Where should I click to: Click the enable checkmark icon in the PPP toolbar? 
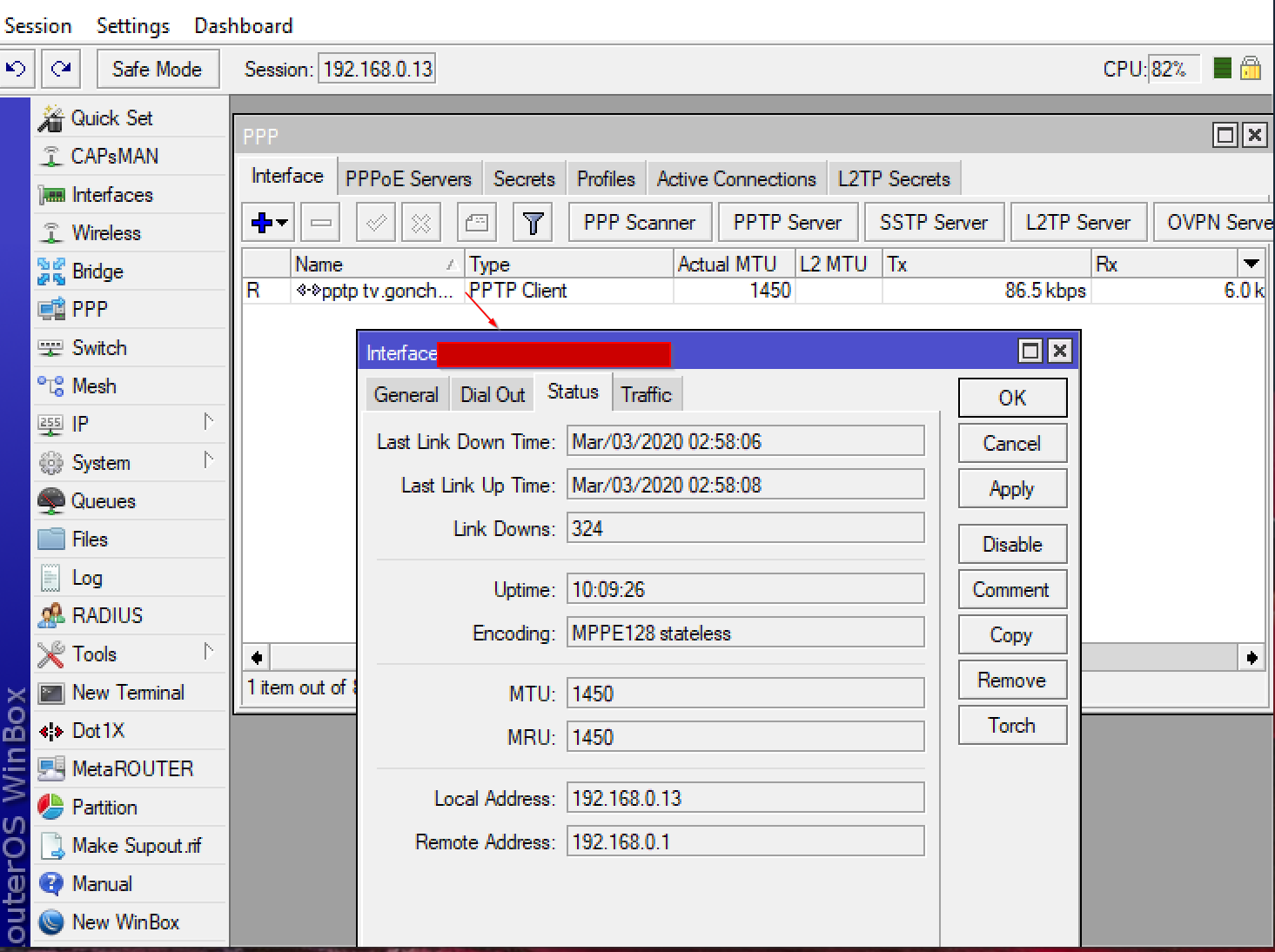376,223
